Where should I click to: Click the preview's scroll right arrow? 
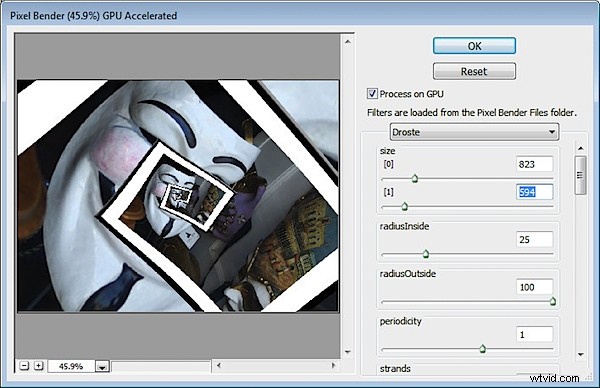333,365
